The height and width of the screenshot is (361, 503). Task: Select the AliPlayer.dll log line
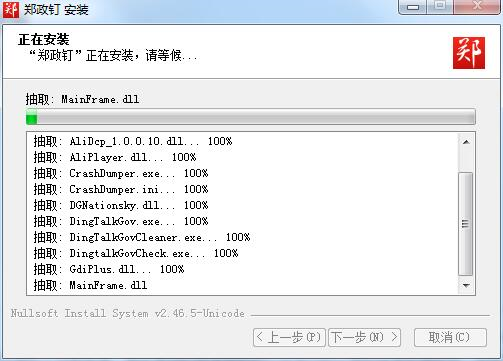[115, 157]
